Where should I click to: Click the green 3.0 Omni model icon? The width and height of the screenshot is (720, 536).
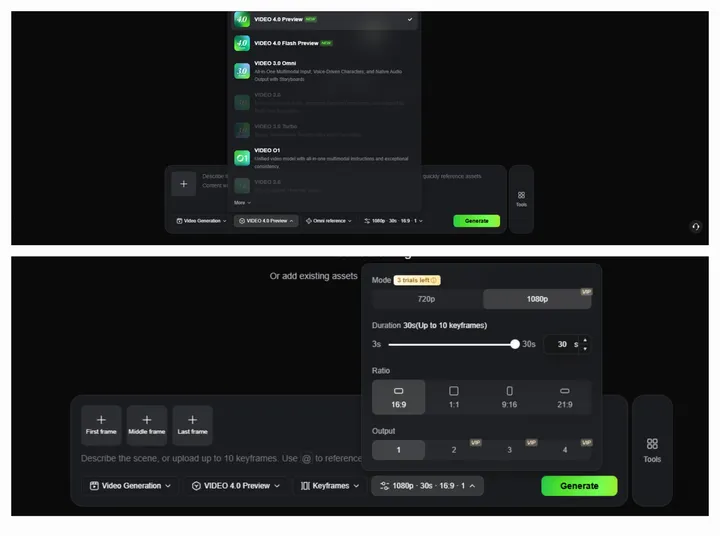(242, 71)
